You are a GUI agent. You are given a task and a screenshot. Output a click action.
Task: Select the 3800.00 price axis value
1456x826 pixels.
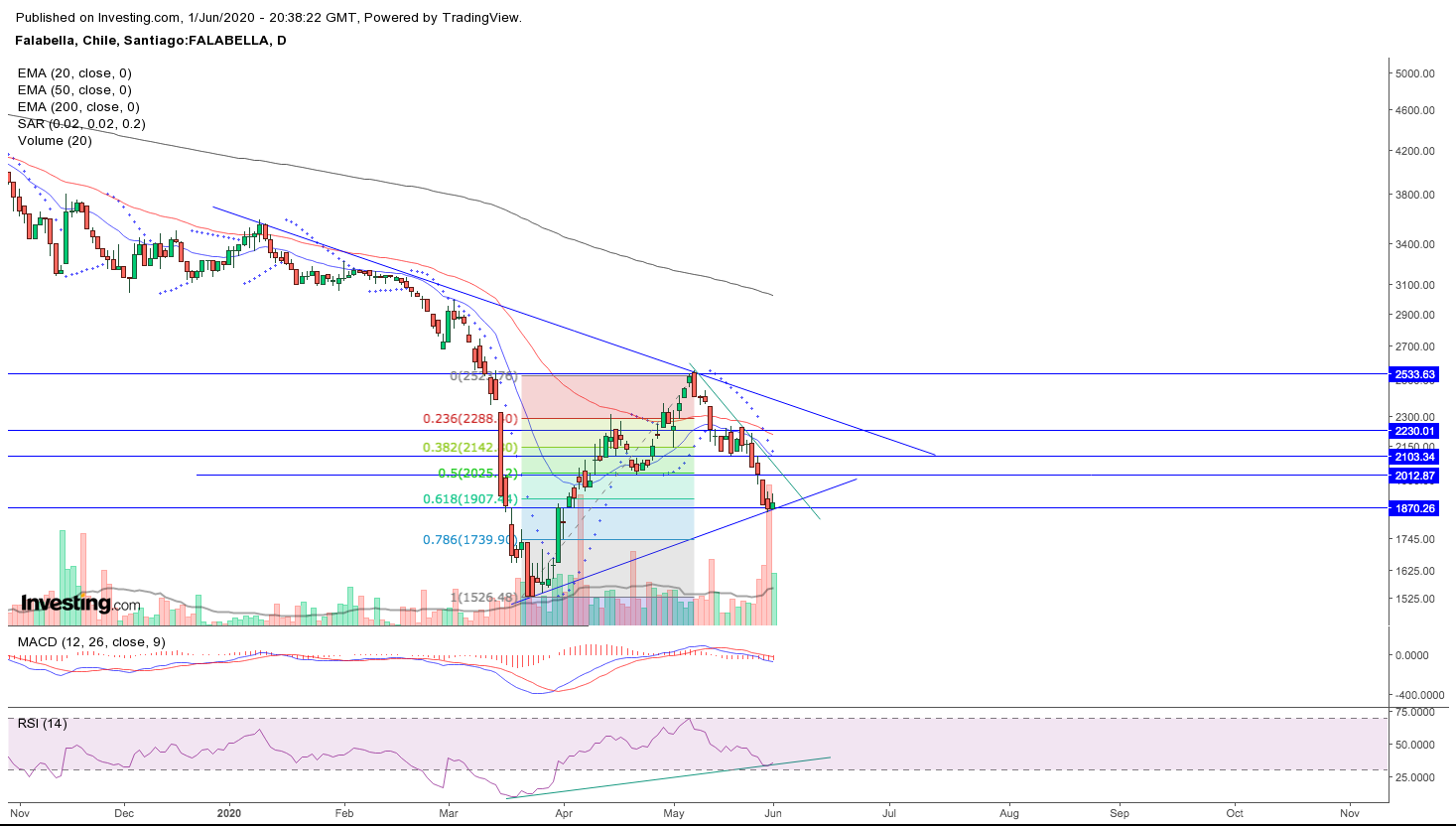1415,196
